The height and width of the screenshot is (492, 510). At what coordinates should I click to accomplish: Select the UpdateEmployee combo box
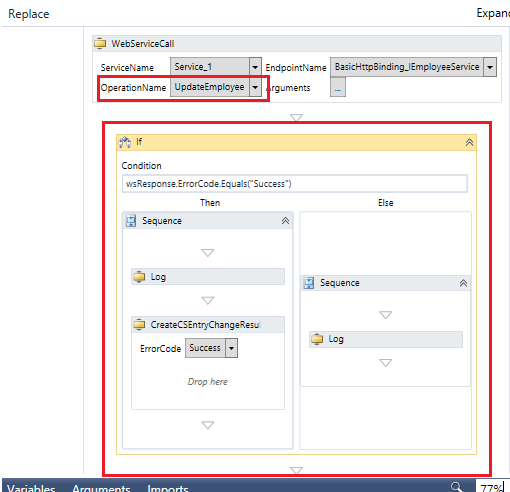click(x=216, y=87)
